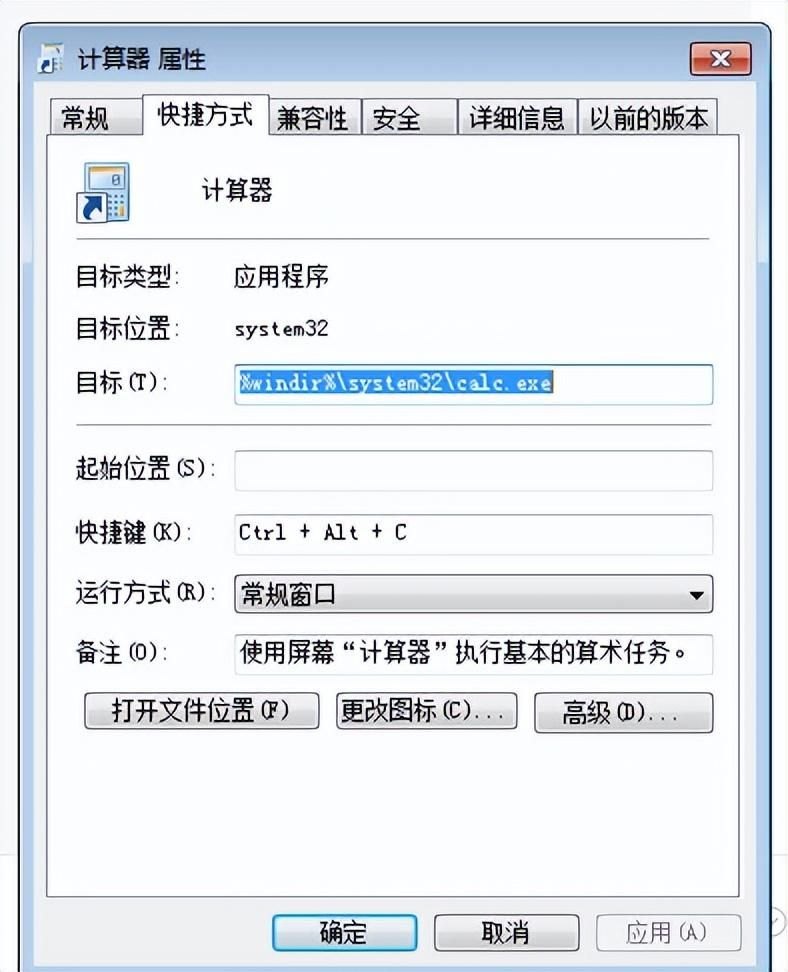
Task: Click the 取消 button
Action: (x=507, y=932)
